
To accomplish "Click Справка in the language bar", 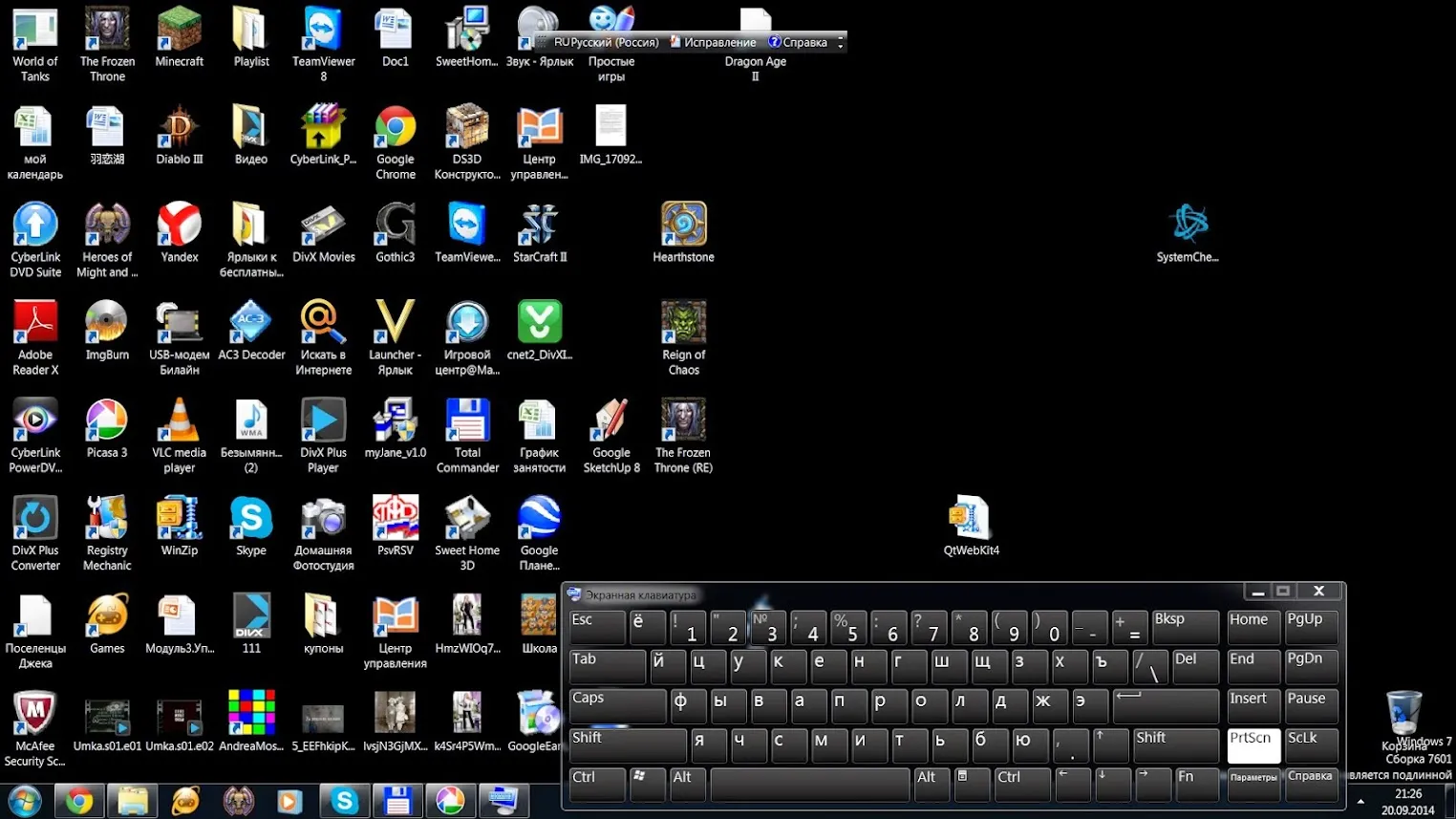I will 799,42.
